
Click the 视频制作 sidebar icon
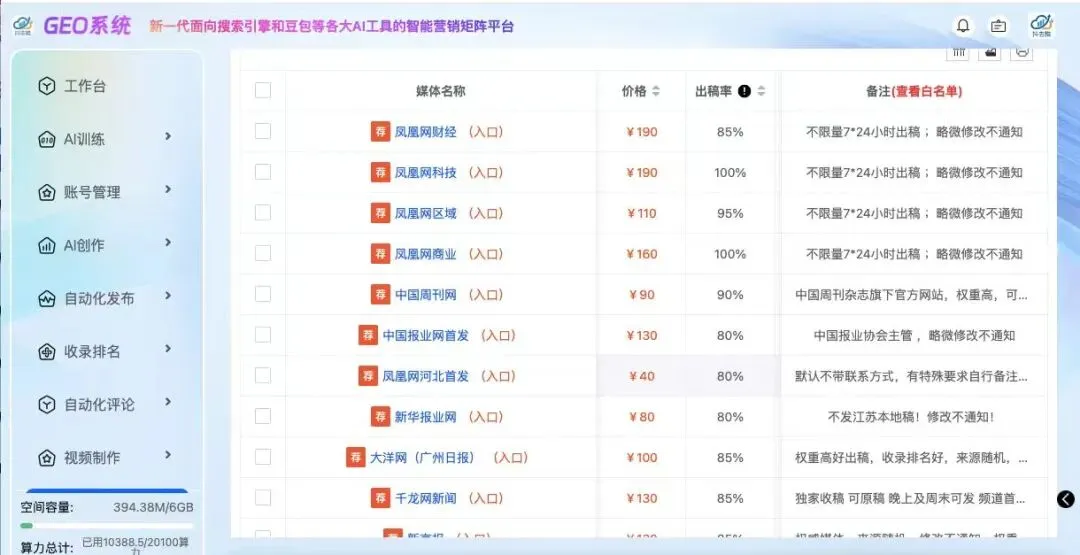tap(46, 458)
